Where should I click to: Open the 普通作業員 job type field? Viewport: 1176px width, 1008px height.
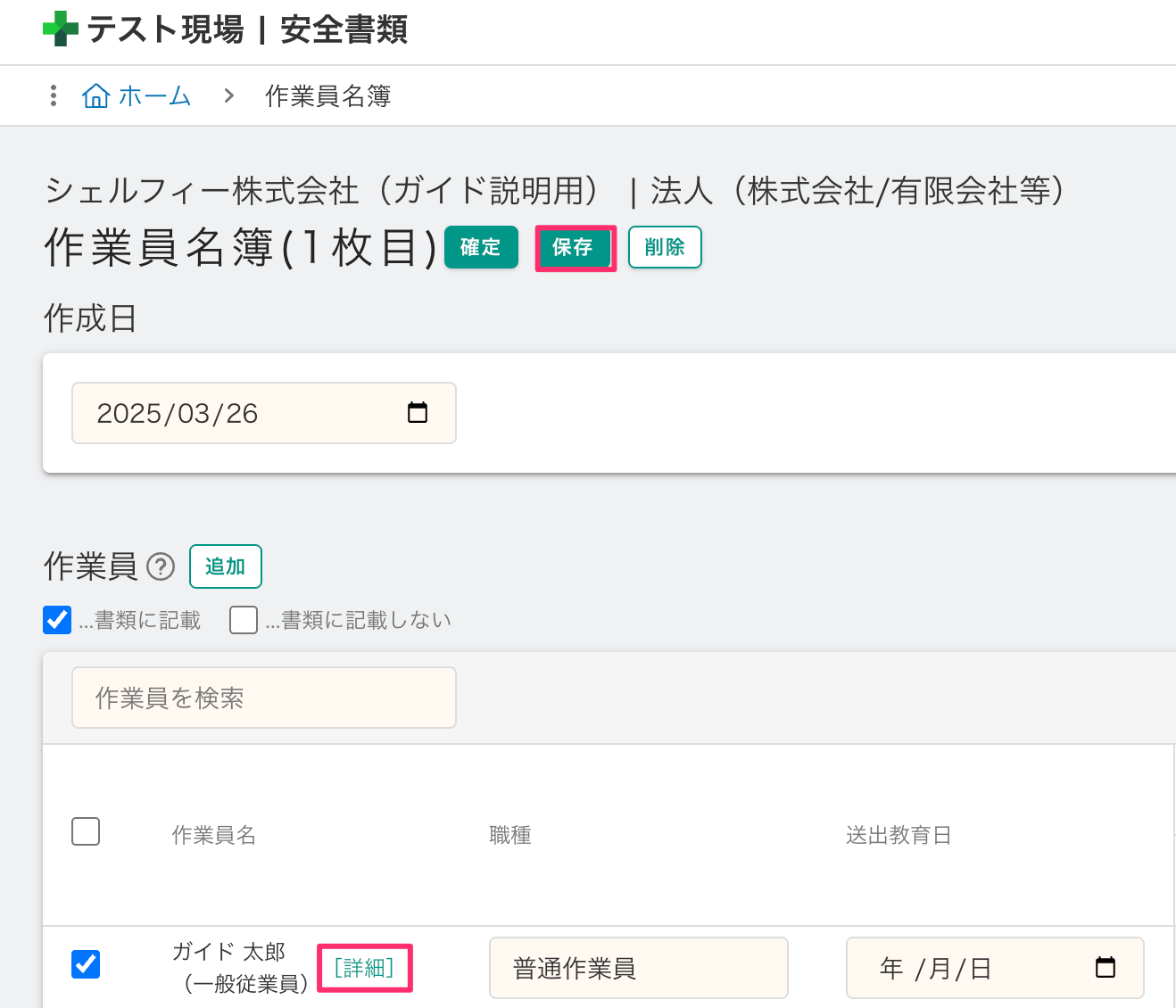tap(638, 968)
